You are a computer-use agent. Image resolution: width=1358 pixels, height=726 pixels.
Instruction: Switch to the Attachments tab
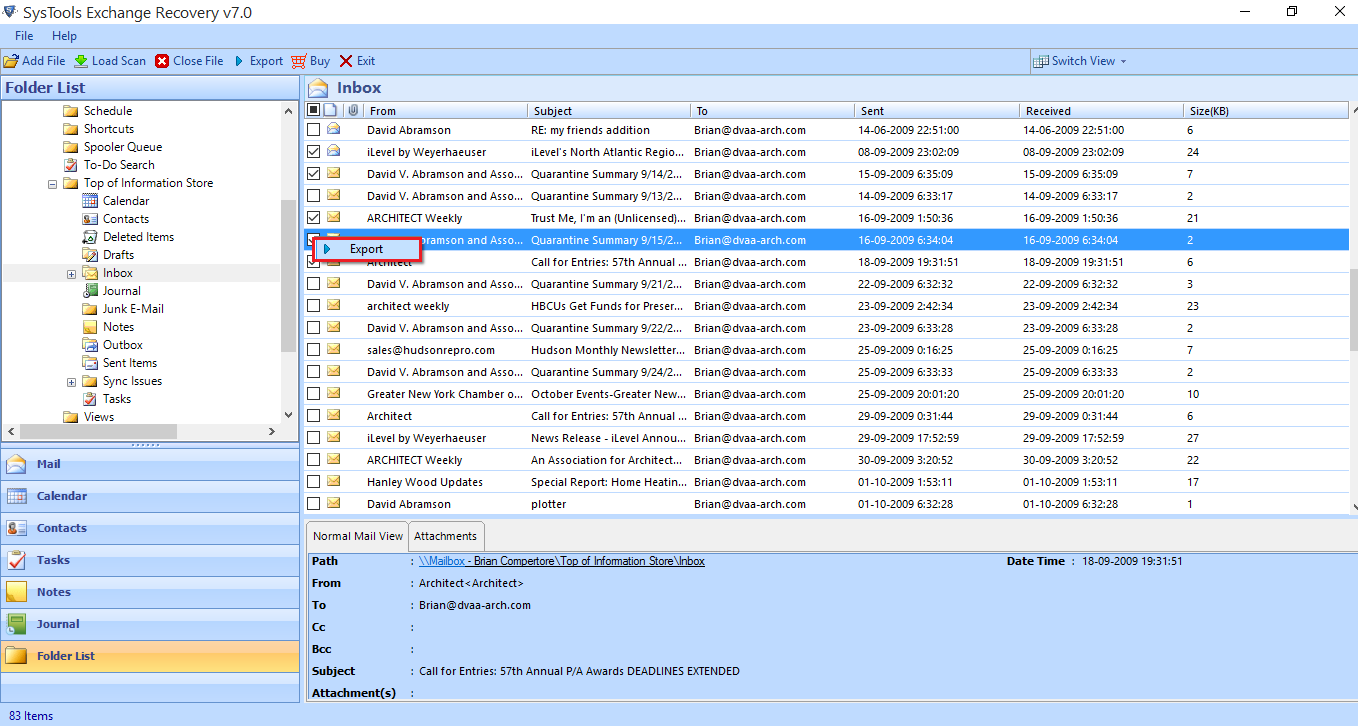446,536
